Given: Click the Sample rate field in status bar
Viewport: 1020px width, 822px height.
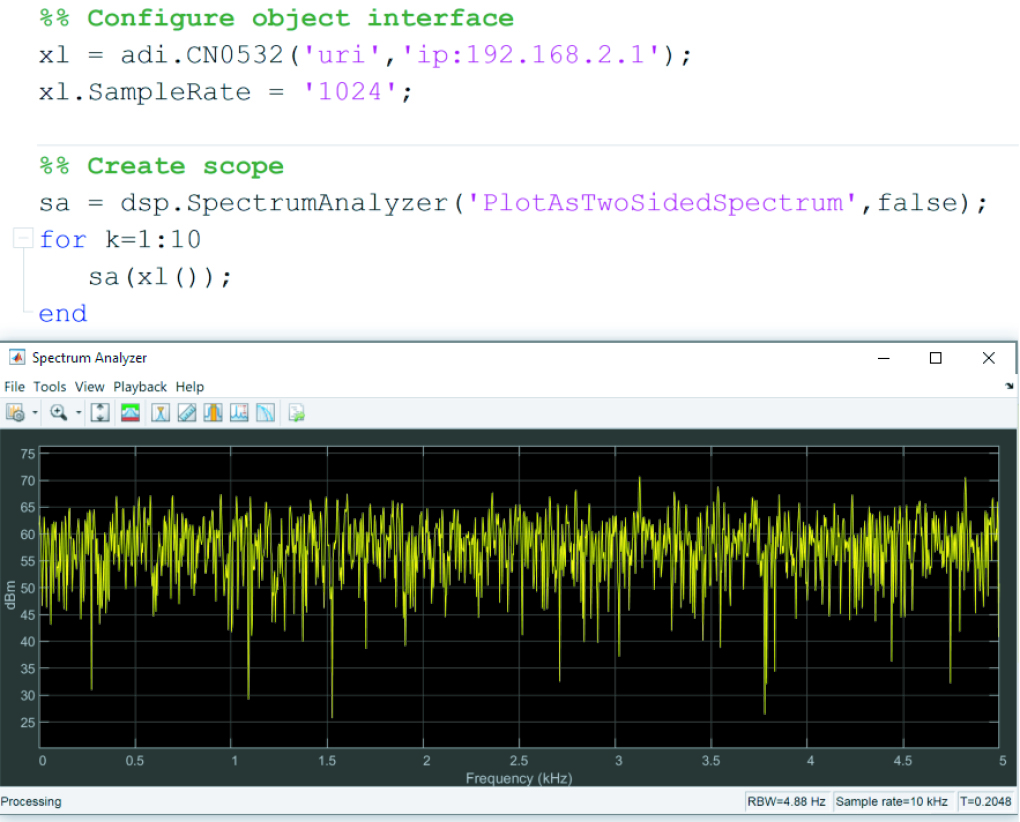Looking at the screenshot, I should click(x=891, y=801).
